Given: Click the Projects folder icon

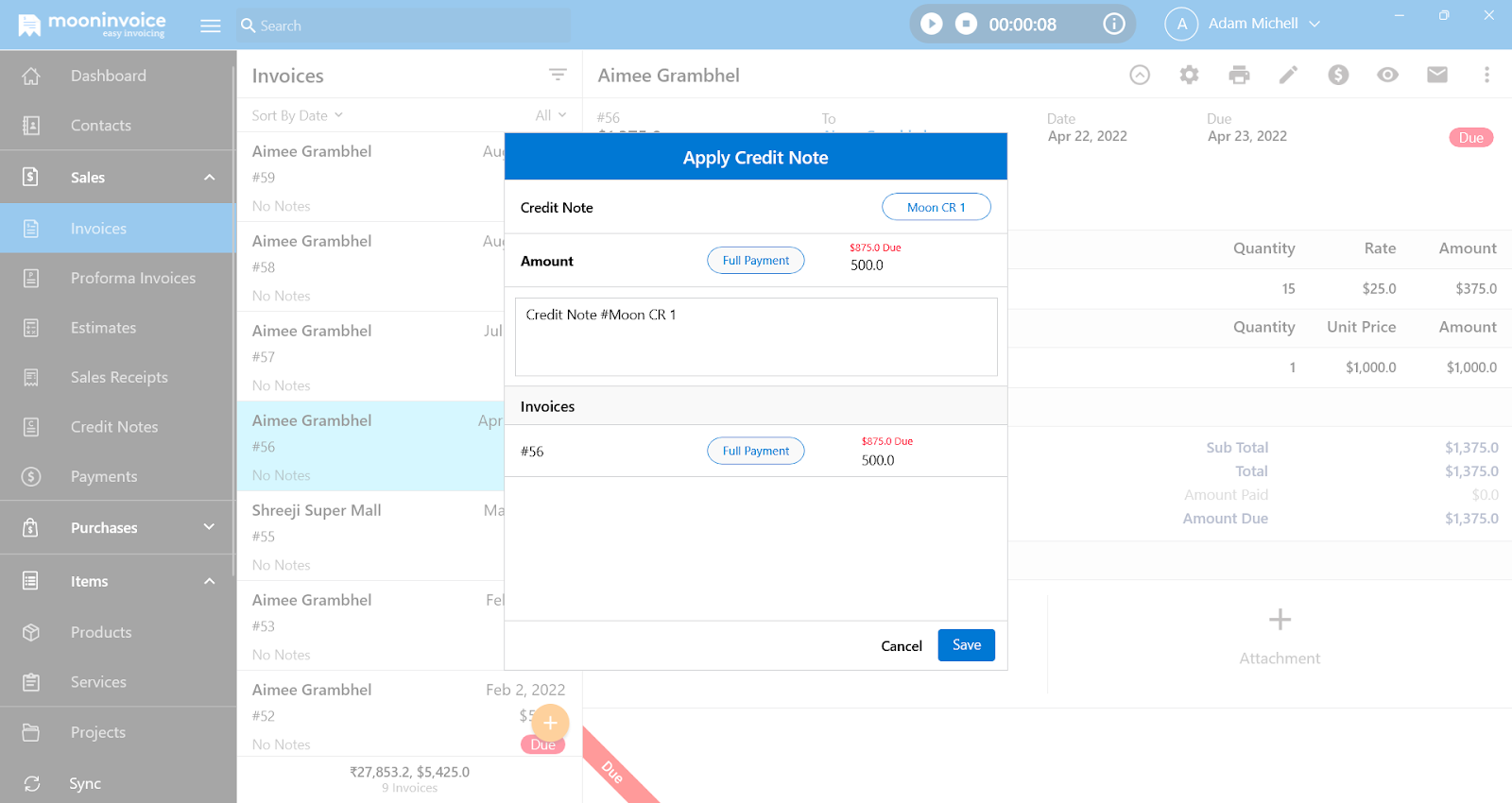Looking at the screenshot, I should point(31,732).
